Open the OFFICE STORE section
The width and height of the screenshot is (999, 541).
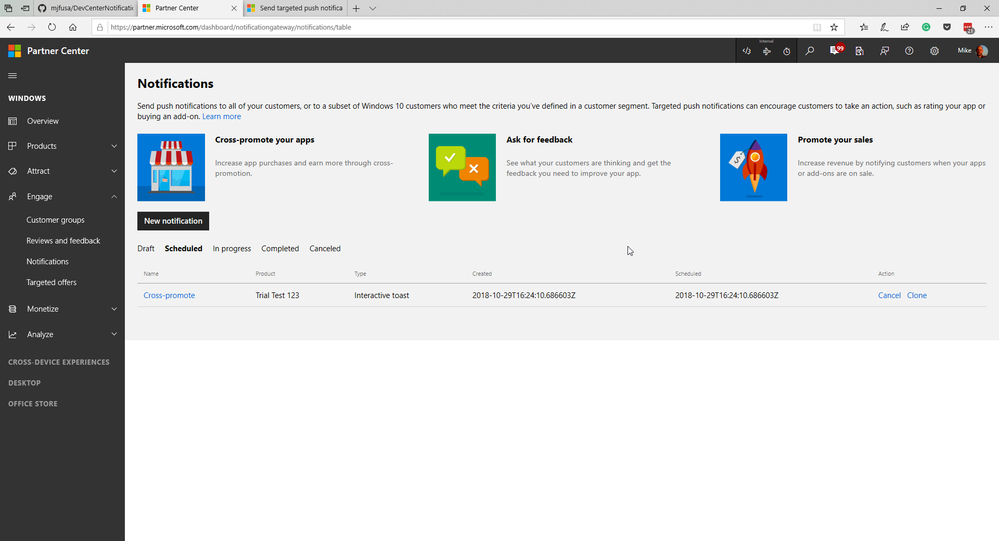(32, 404)
